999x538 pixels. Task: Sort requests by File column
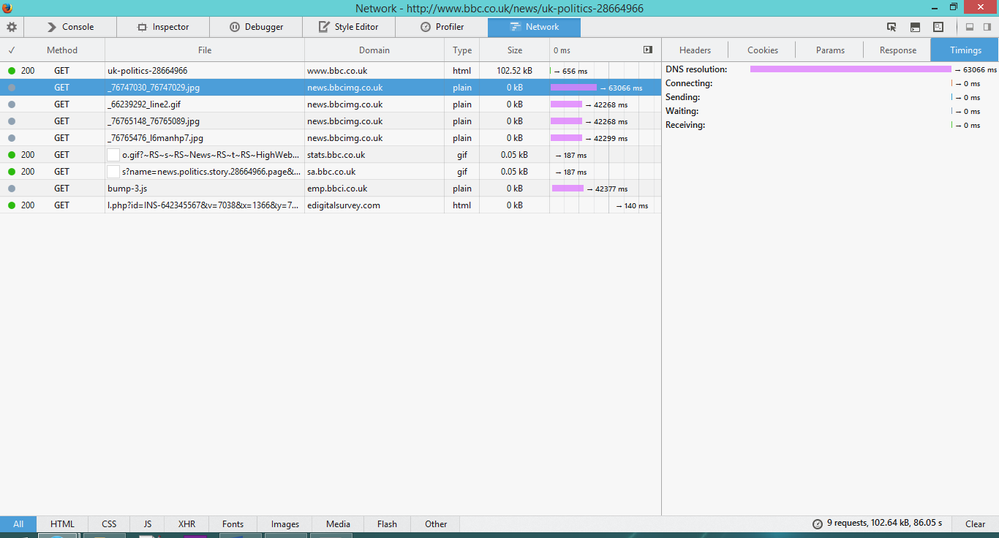tap(205, 50)
